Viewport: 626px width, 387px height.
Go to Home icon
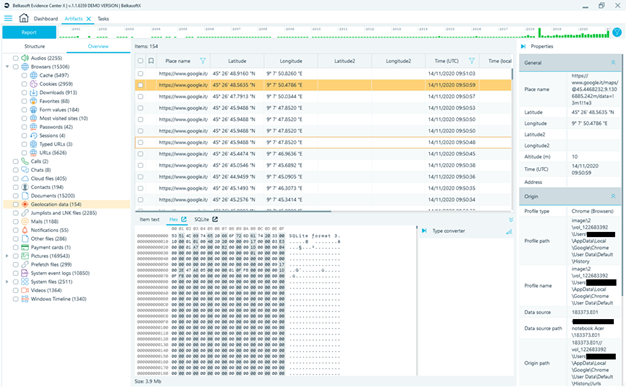click(x=24, y=18)
